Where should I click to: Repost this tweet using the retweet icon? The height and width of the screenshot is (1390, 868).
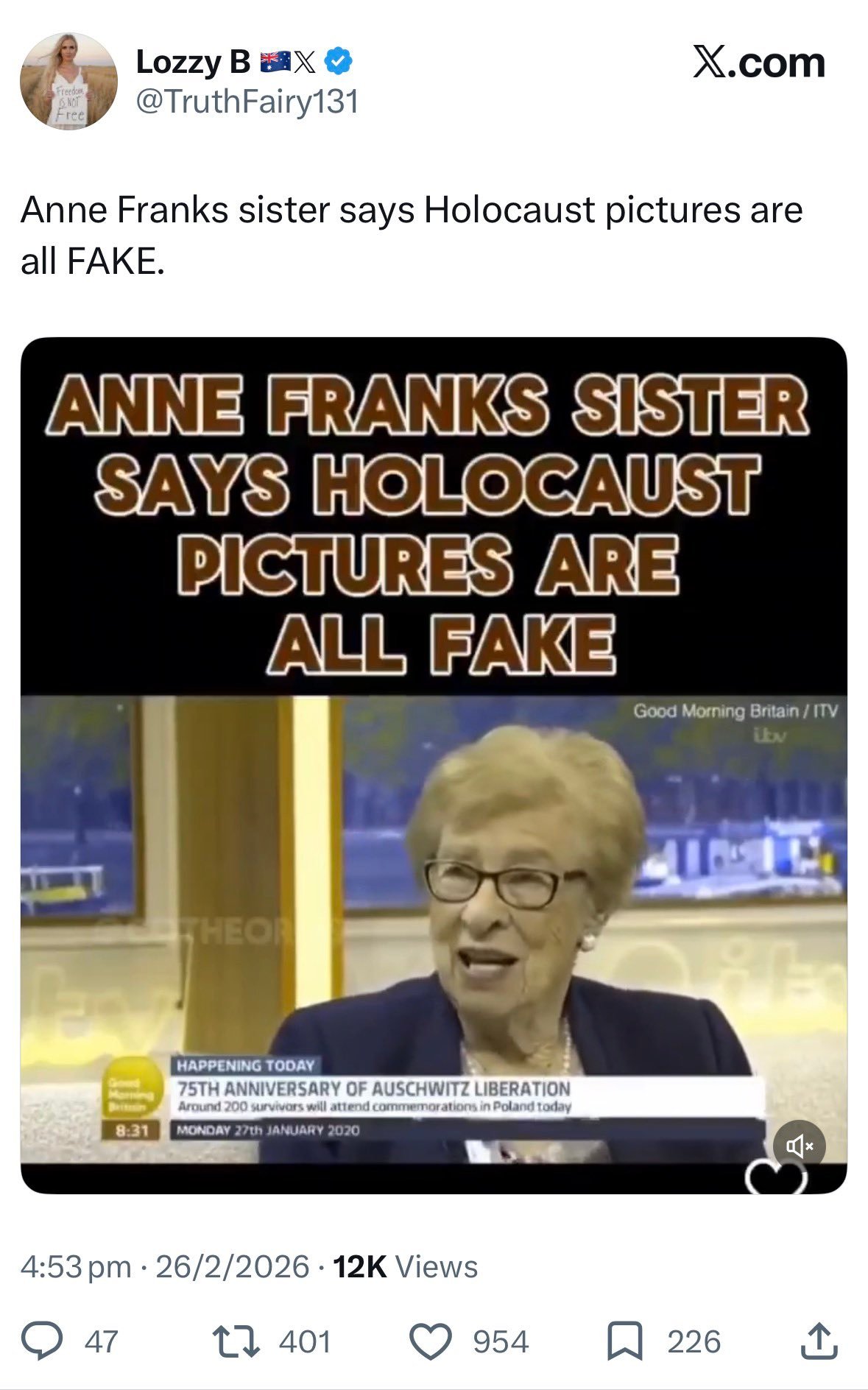click(236, 1341)
